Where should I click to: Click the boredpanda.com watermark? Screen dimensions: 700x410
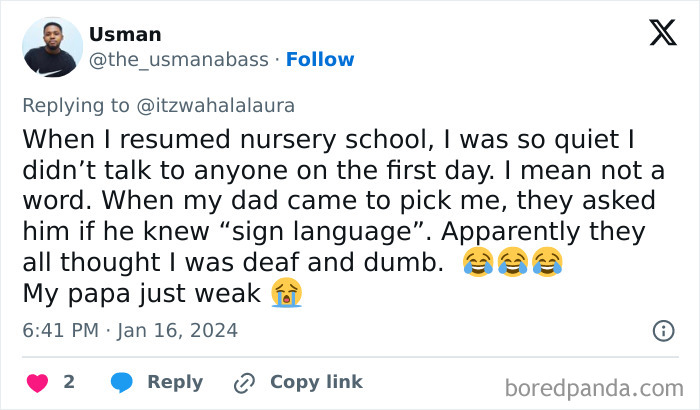click(595, 387)
